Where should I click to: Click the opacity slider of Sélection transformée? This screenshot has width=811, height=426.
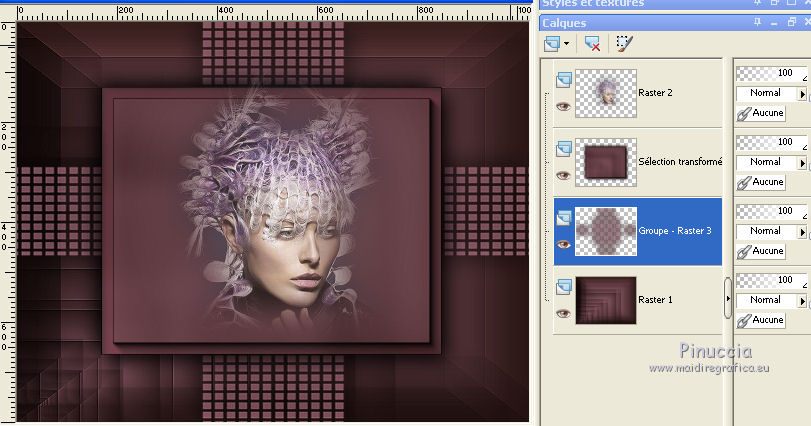click(771, 143)
